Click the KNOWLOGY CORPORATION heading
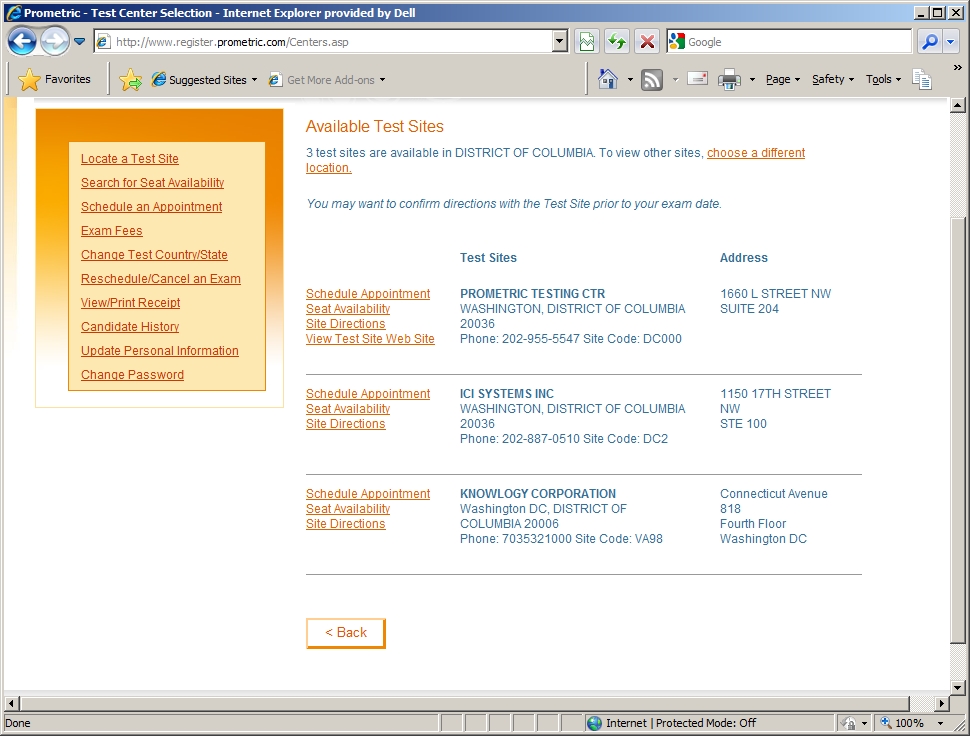Viewport: 970px width, 736px height. point(538,494)
